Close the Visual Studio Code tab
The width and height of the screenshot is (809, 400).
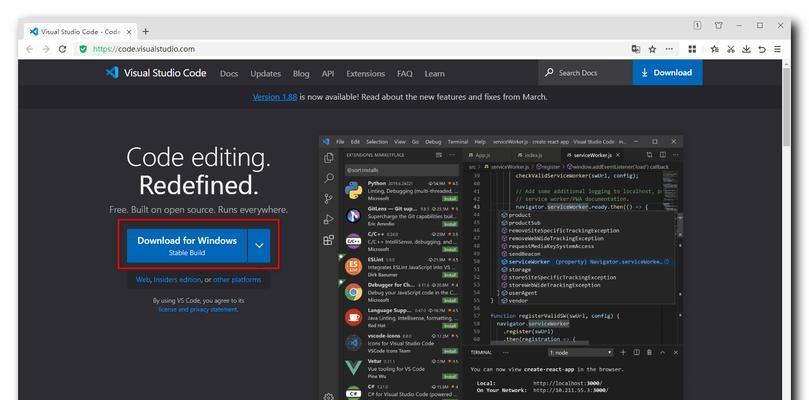pos(129,31)
